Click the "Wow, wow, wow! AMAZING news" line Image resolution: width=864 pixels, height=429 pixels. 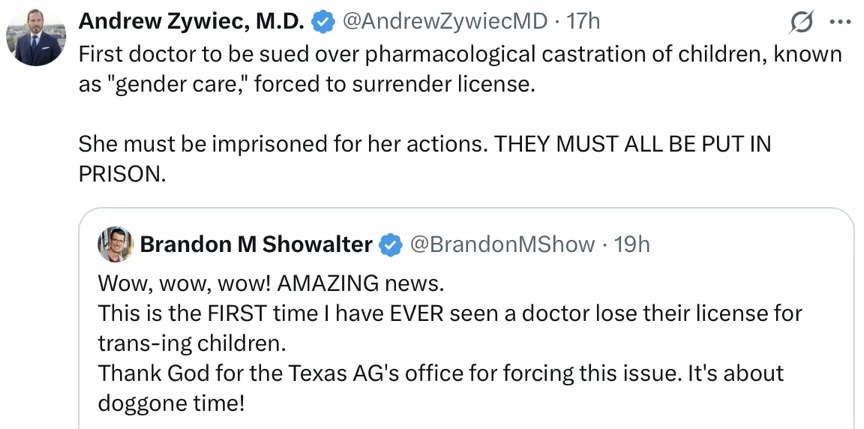(x=269, y=282)
